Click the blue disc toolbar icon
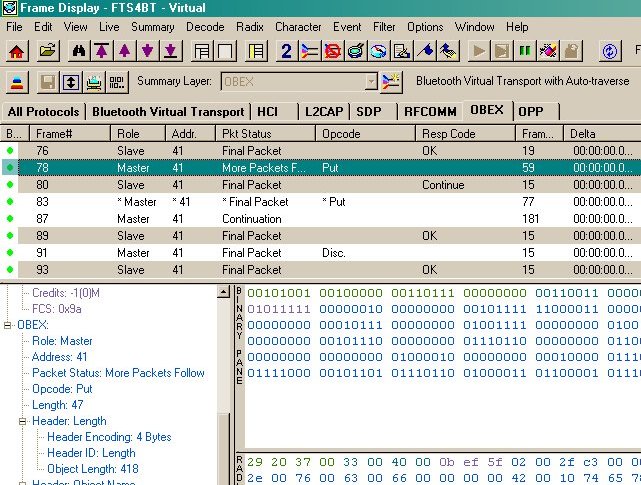 pos(379,51)
